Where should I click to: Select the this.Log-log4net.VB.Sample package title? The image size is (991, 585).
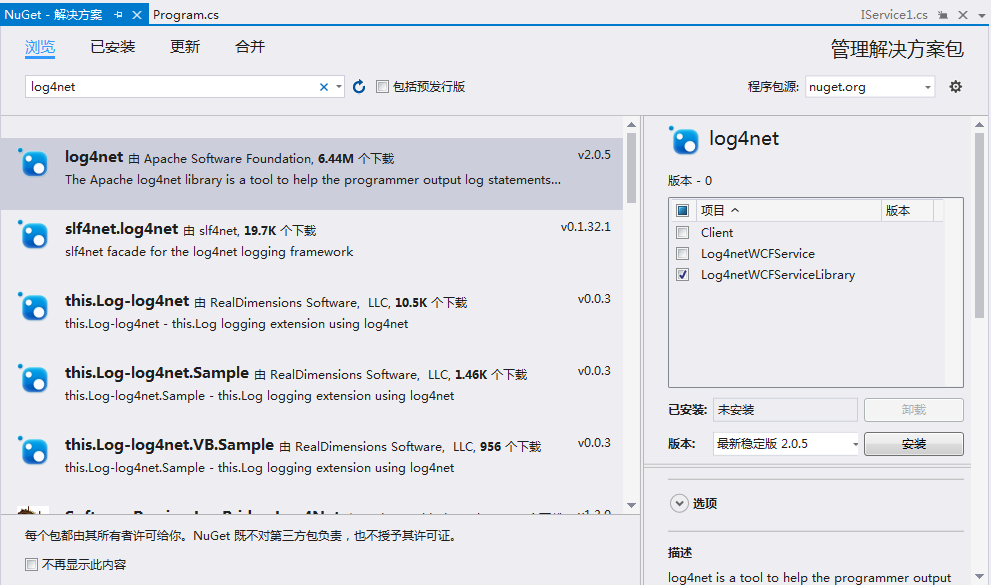click(x=169, y=445)
